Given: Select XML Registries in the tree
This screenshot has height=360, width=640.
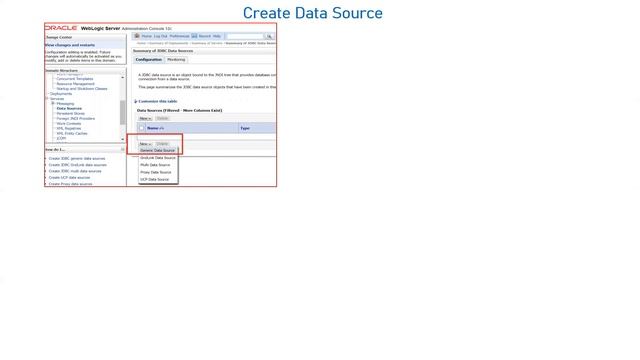Looking at the screenshot, I should tap(69, 128).
